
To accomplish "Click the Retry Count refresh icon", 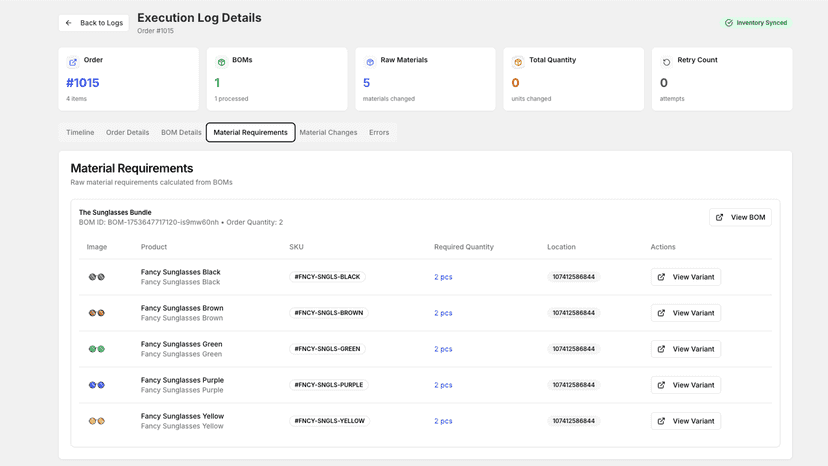I will (x=666, y=62).
